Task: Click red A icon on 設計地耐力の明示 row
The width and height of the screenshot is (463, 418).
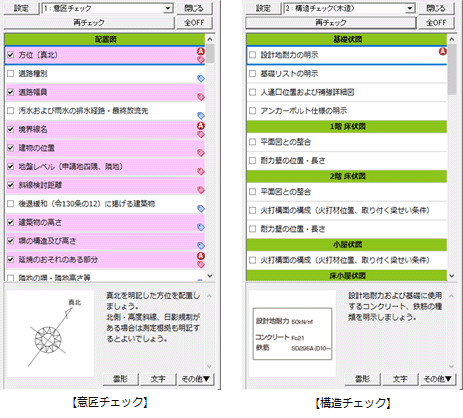Action: 443,51
